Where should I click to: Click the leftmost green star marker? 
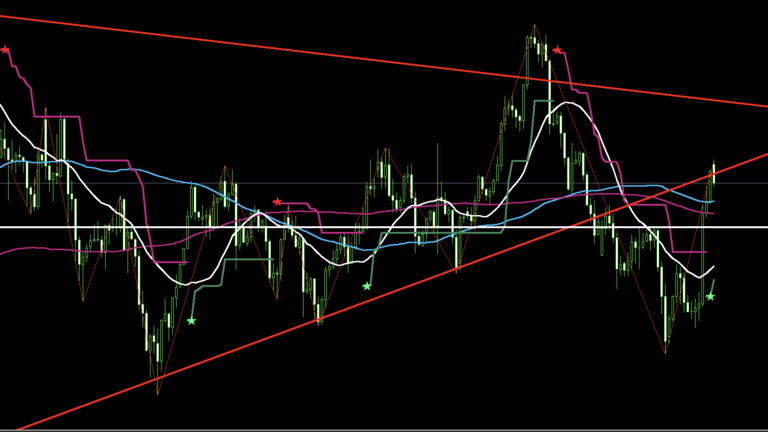point(192,321)
